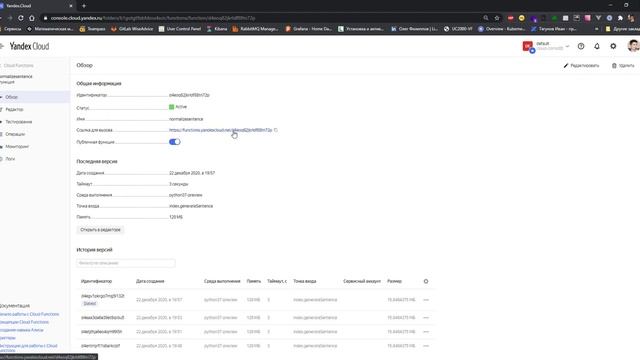Open the Концепции Cloud Functions documentation link
The width and height of the screenshot is (640, 360).
(x=24, y=322)
